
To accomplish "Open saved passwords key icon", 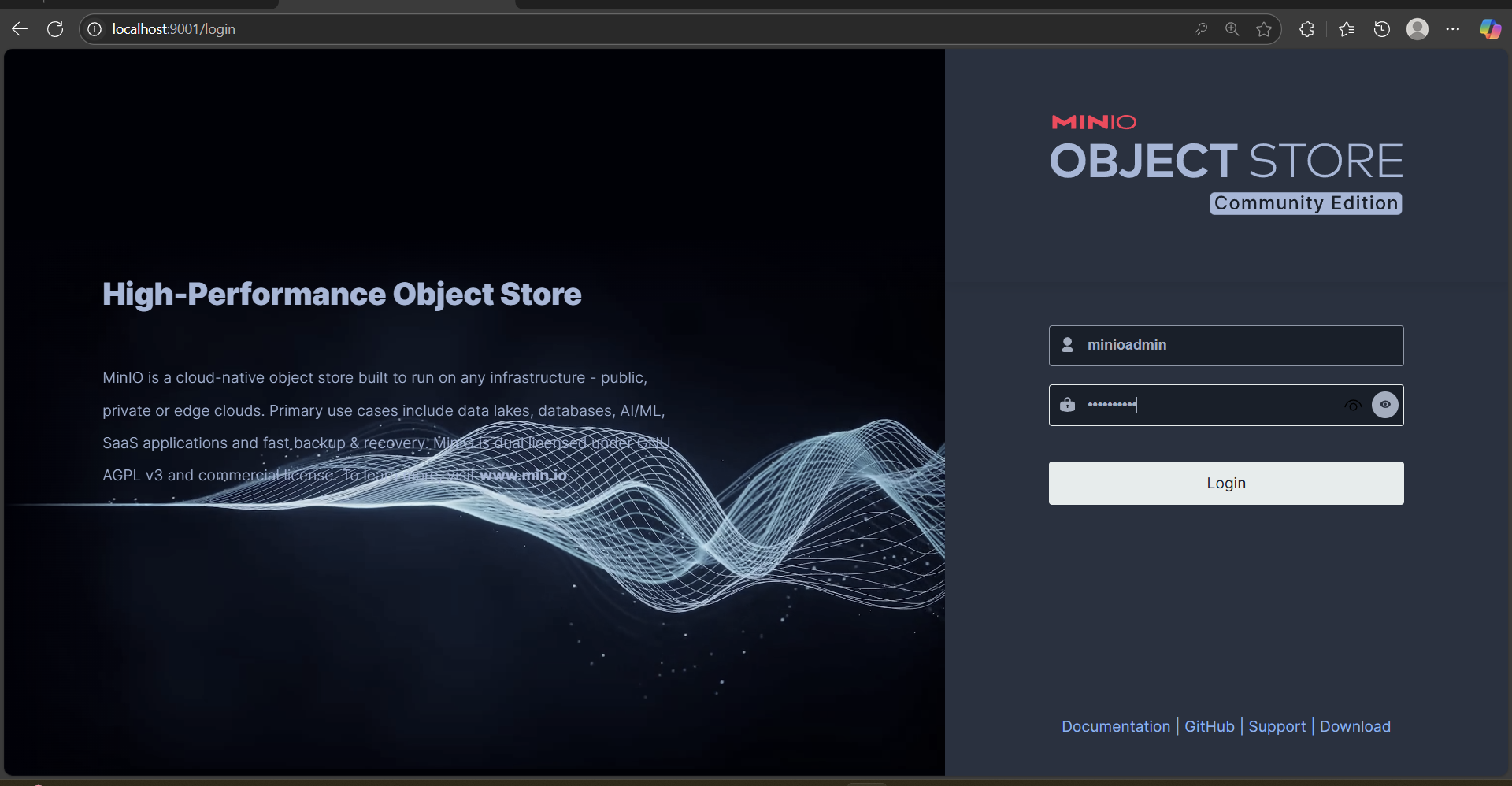I will pyautogui.click(x=1201, y=29).
